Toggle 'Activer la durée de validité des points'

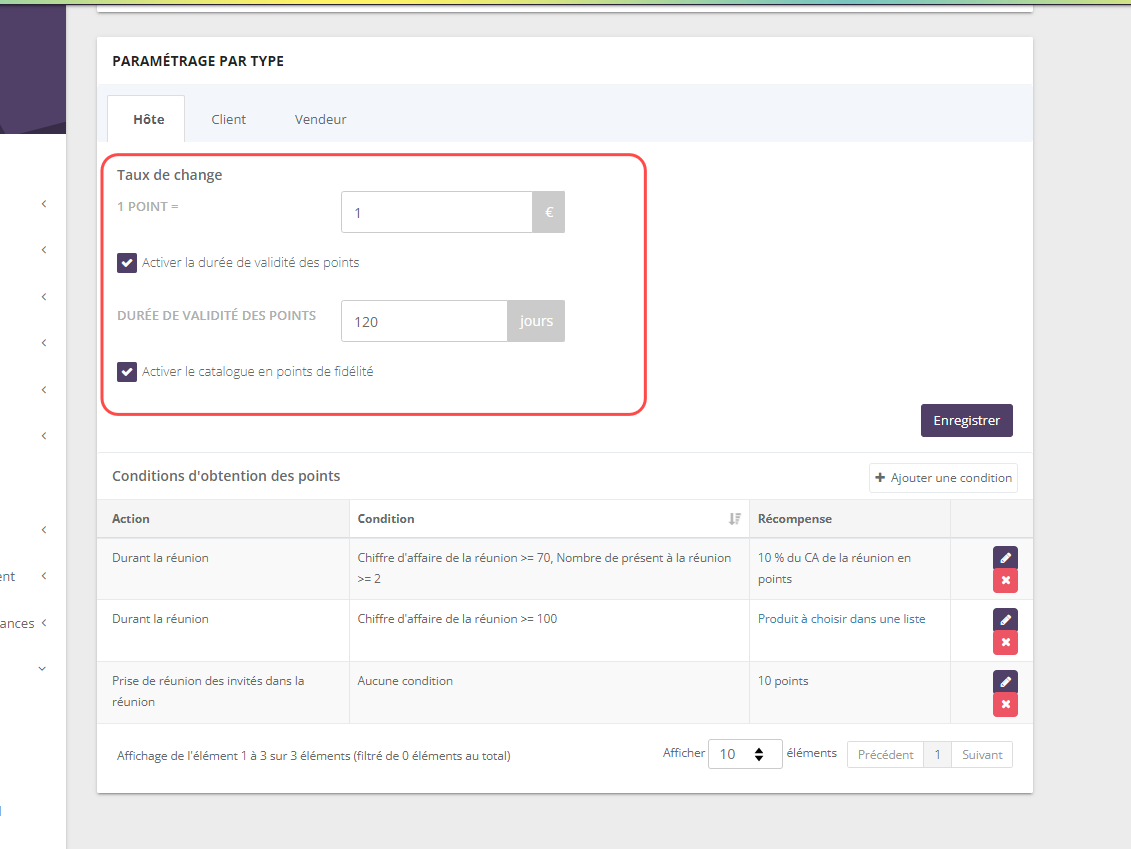pos(127,263)
